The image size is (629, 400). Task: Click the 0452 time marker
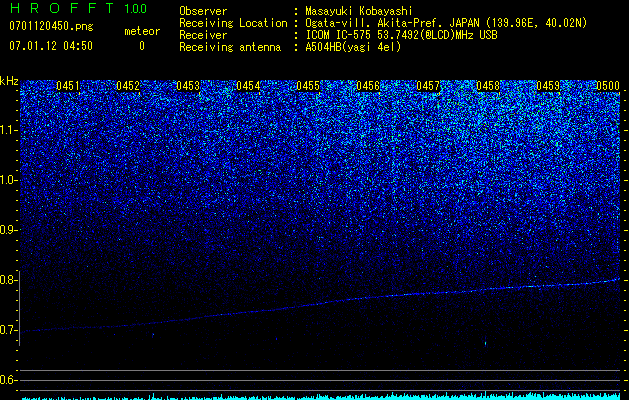(128, 86)
